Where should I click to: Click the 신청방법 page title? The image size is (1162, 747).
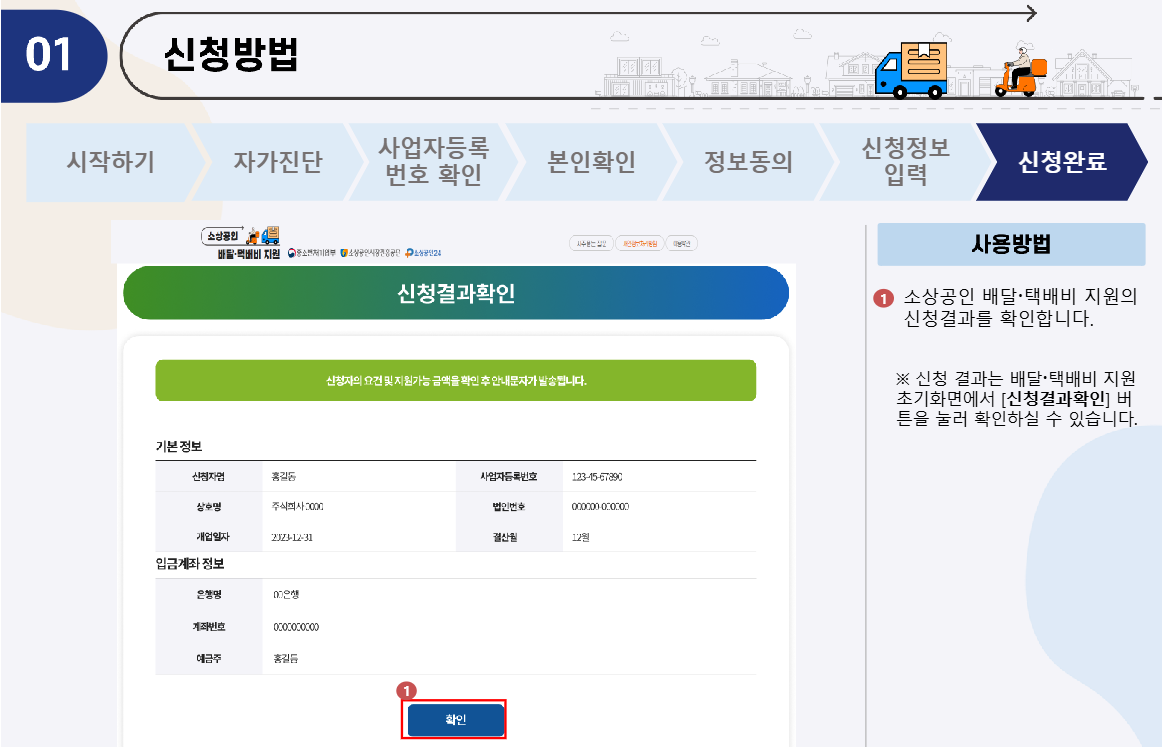click(x=230, y=54)
